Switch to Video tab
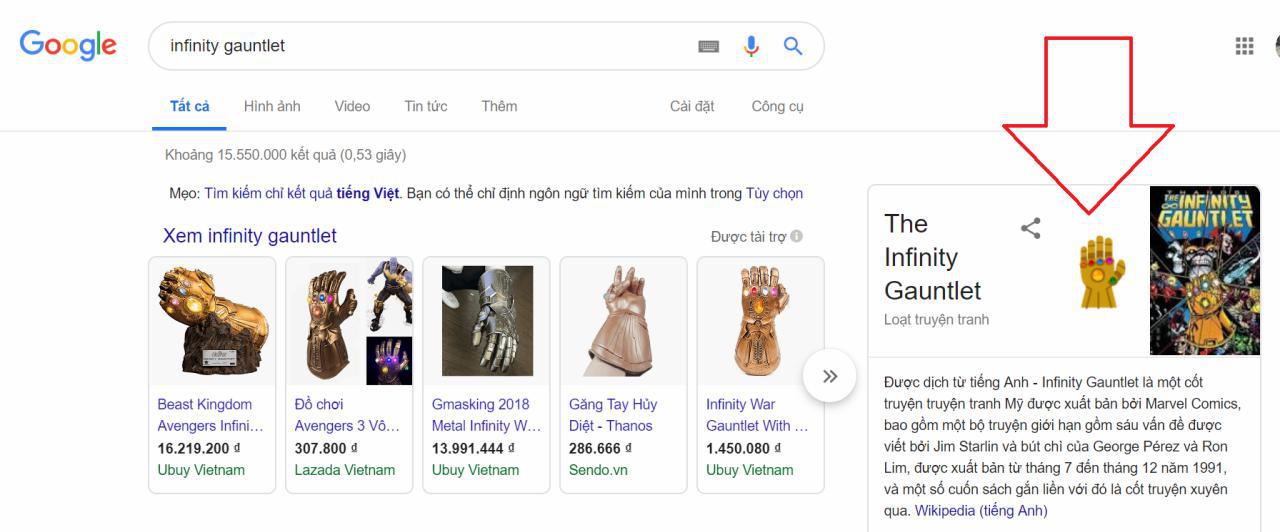This screenshot has width=1280, height=532. pyautogui.click(x=352, y=106)
